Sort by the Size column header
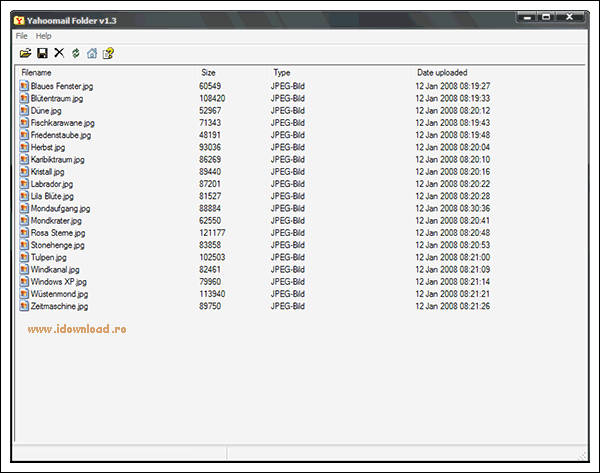The height and width of the screenshot is (473, 600). [x=208, y=73]
